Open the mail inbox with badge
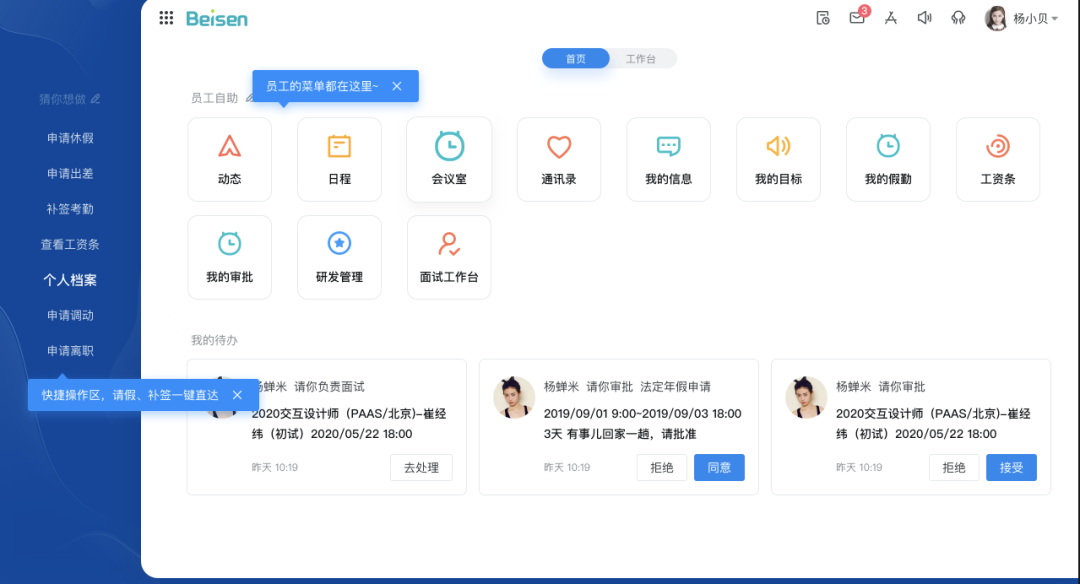The image size is (1080, 584). pos(858,17)
